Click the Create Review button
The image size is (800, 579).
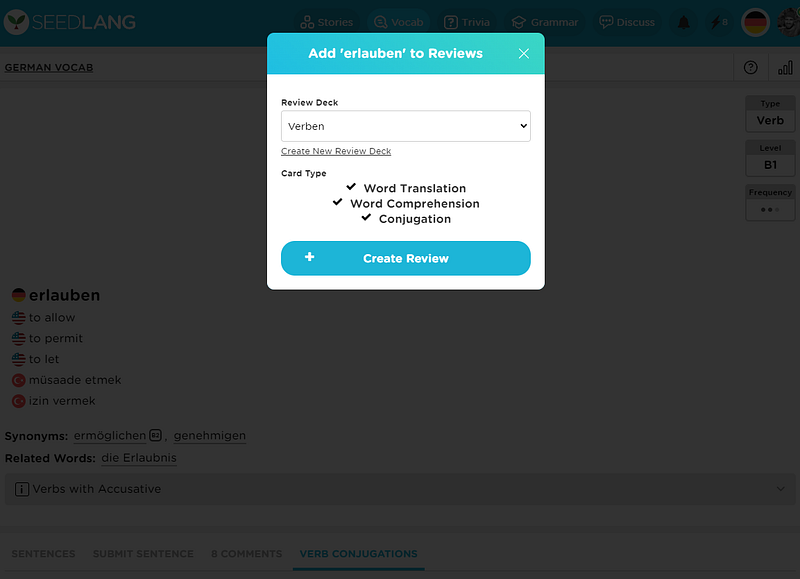tap(406, 258)
